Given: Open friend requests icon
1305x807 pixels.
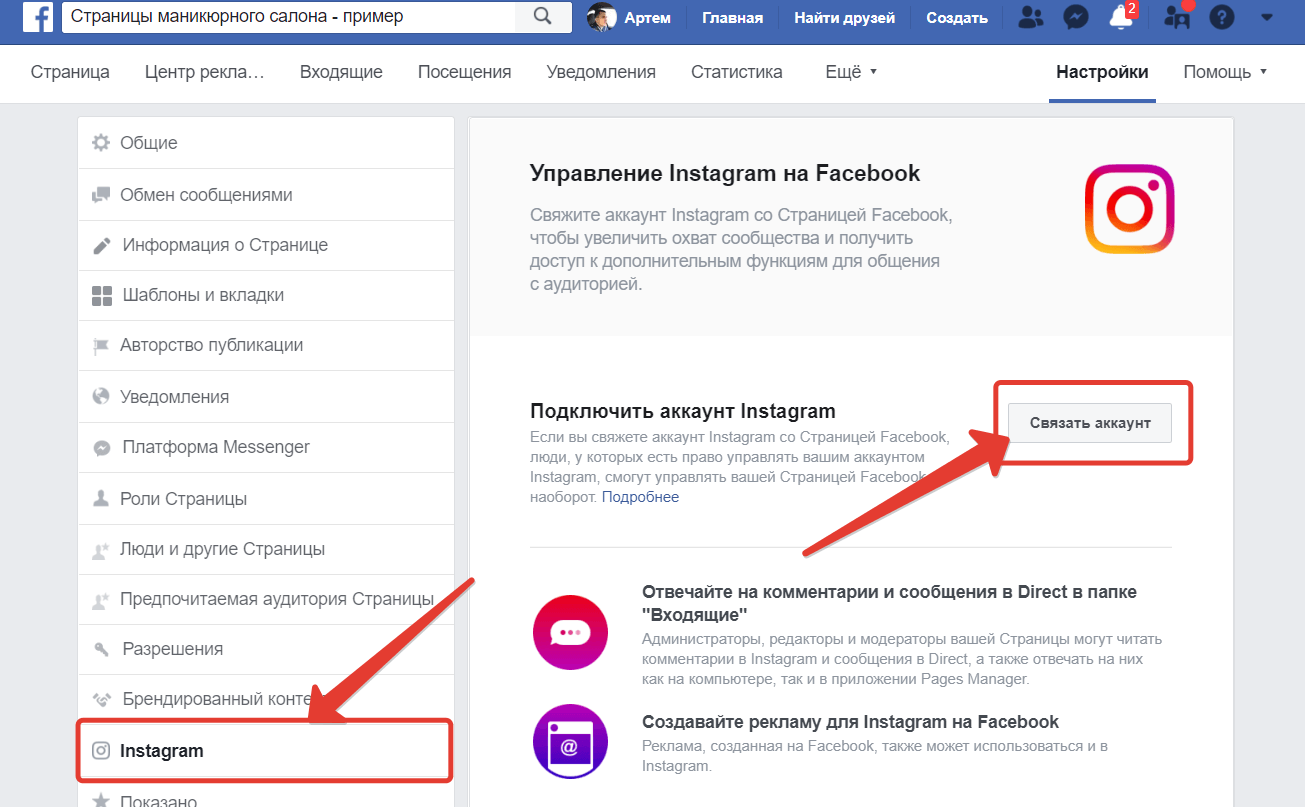Looking at the screenshot, I should tap(1030, 17).
